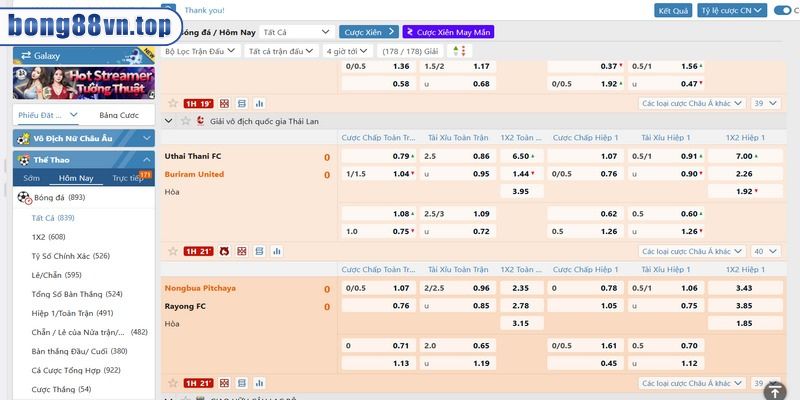This screenshot has width=800, height=400.
Task: Open scoreboard icon for Uthai Thani match
Action: point(260,251)
